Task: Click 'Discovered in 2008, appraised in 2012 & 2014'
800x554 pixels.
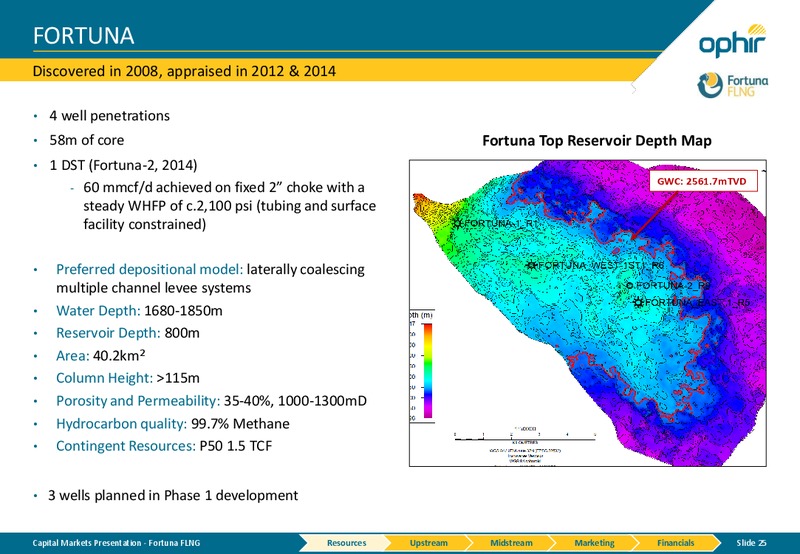Action: point(184,70)
